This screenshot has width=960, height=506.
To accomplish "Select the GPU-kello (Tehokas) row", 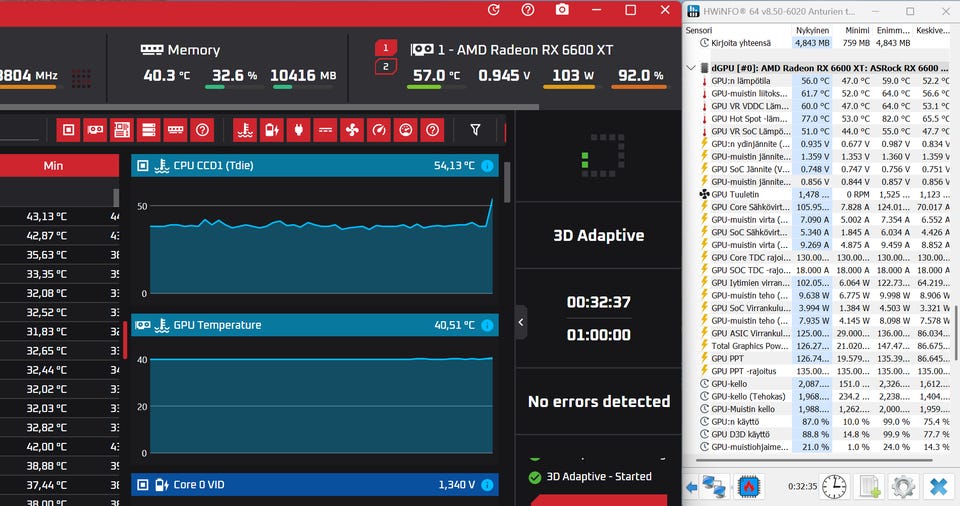I will click(x=825, y=396).
